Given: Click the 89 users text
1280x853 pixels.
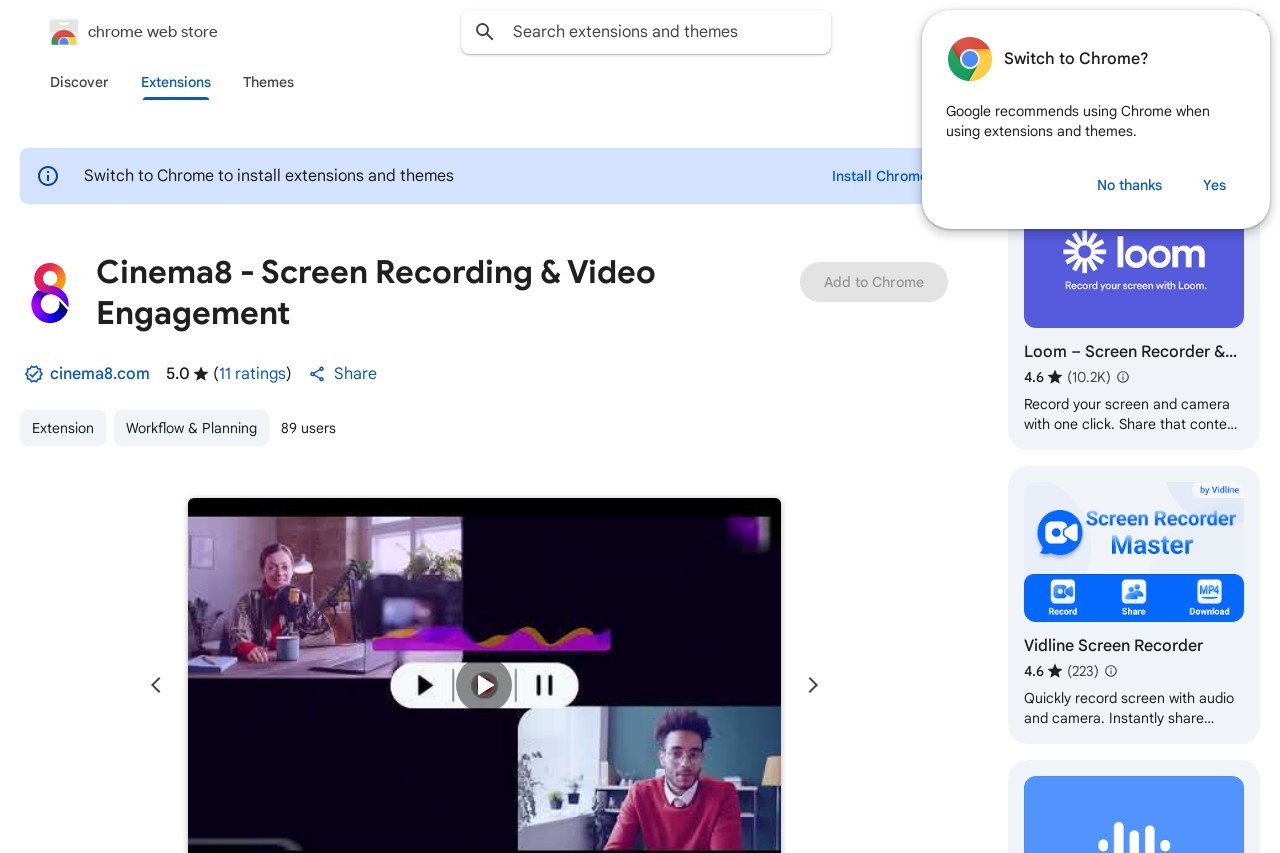Looking at the screenshot, I should (308, 428).
